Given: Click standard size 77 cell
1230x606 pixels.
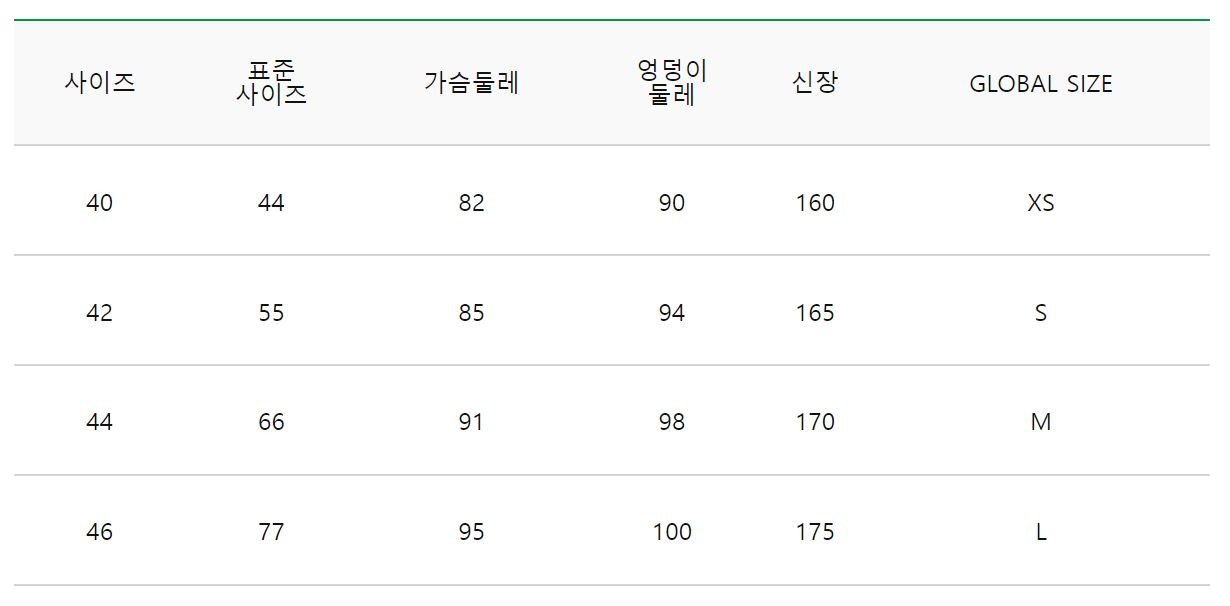Looking at the screenshot, I should pos(271,532).
